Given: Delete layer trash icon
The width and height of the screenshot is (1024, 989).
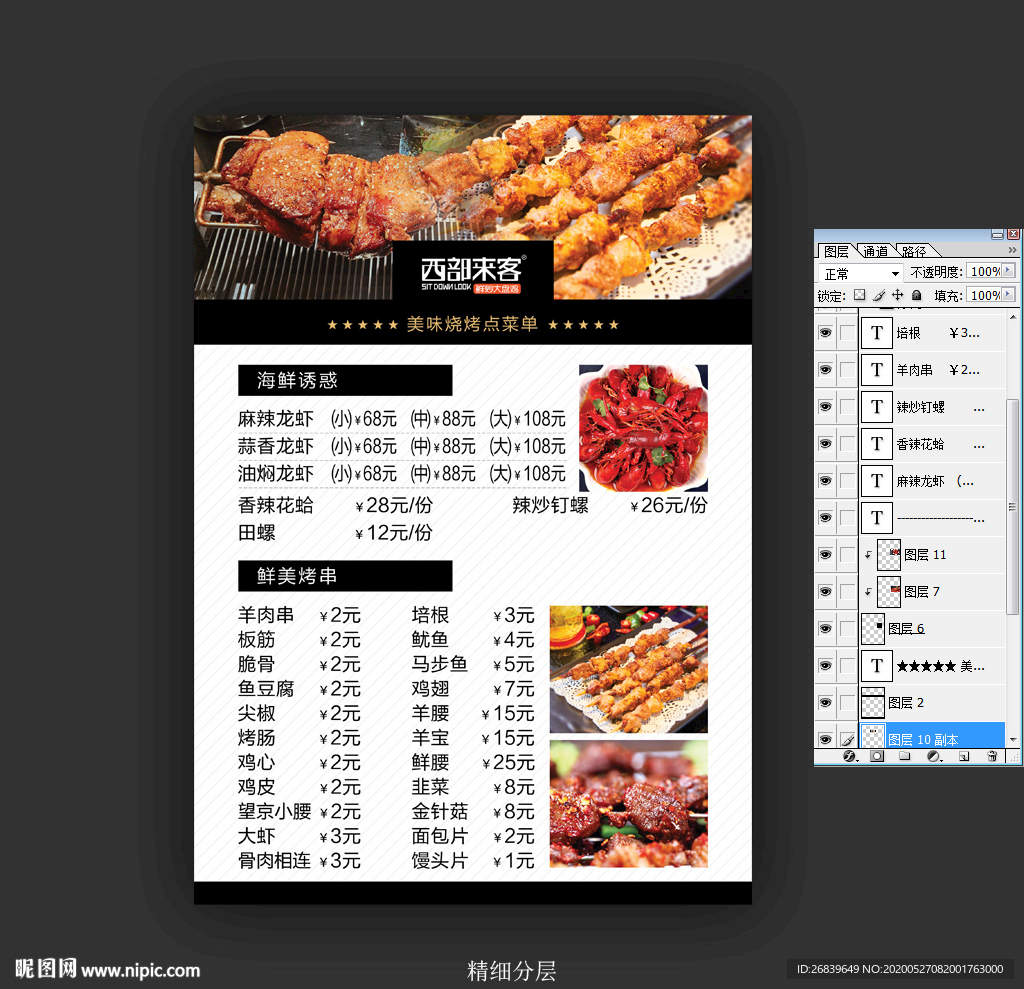Looking at the screenshot, I should pyautogui.click(x=992, y=756).
